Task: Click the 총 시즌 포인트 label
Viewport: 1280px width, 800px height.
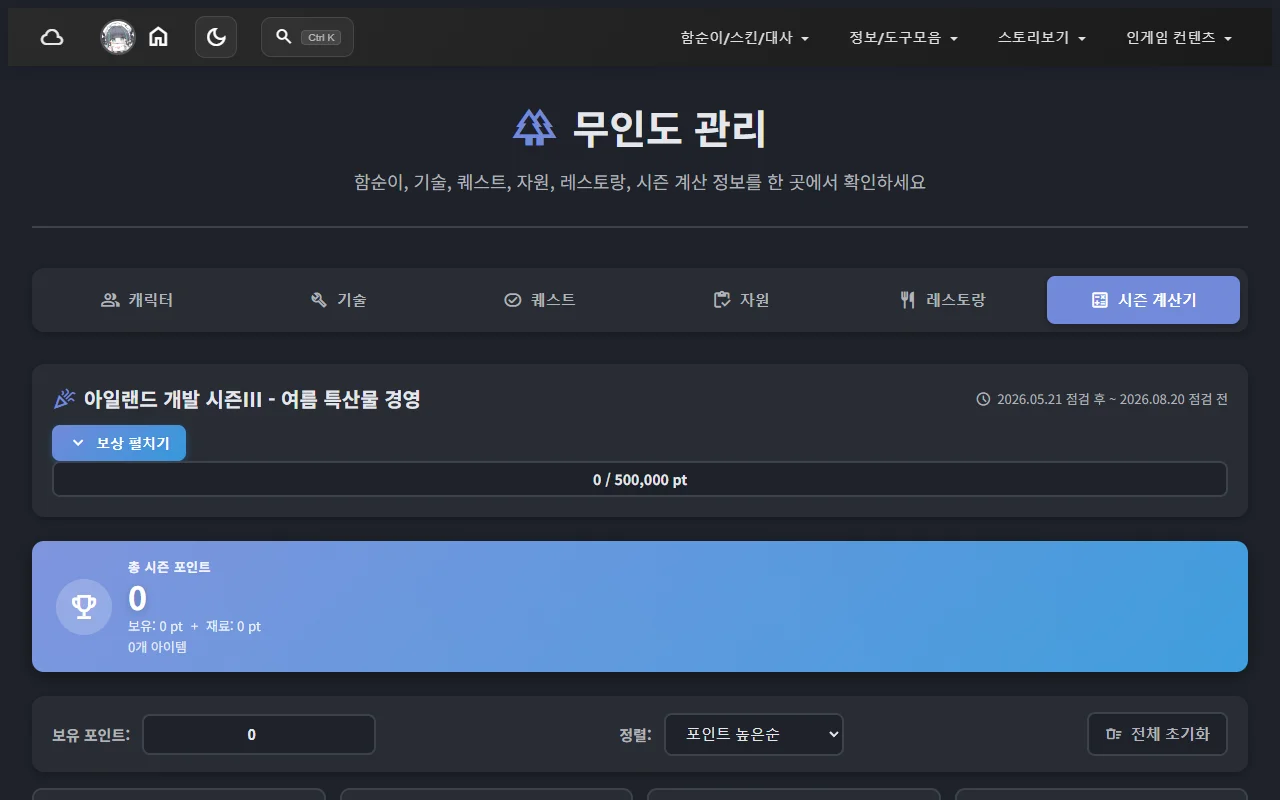Action: 169,567
